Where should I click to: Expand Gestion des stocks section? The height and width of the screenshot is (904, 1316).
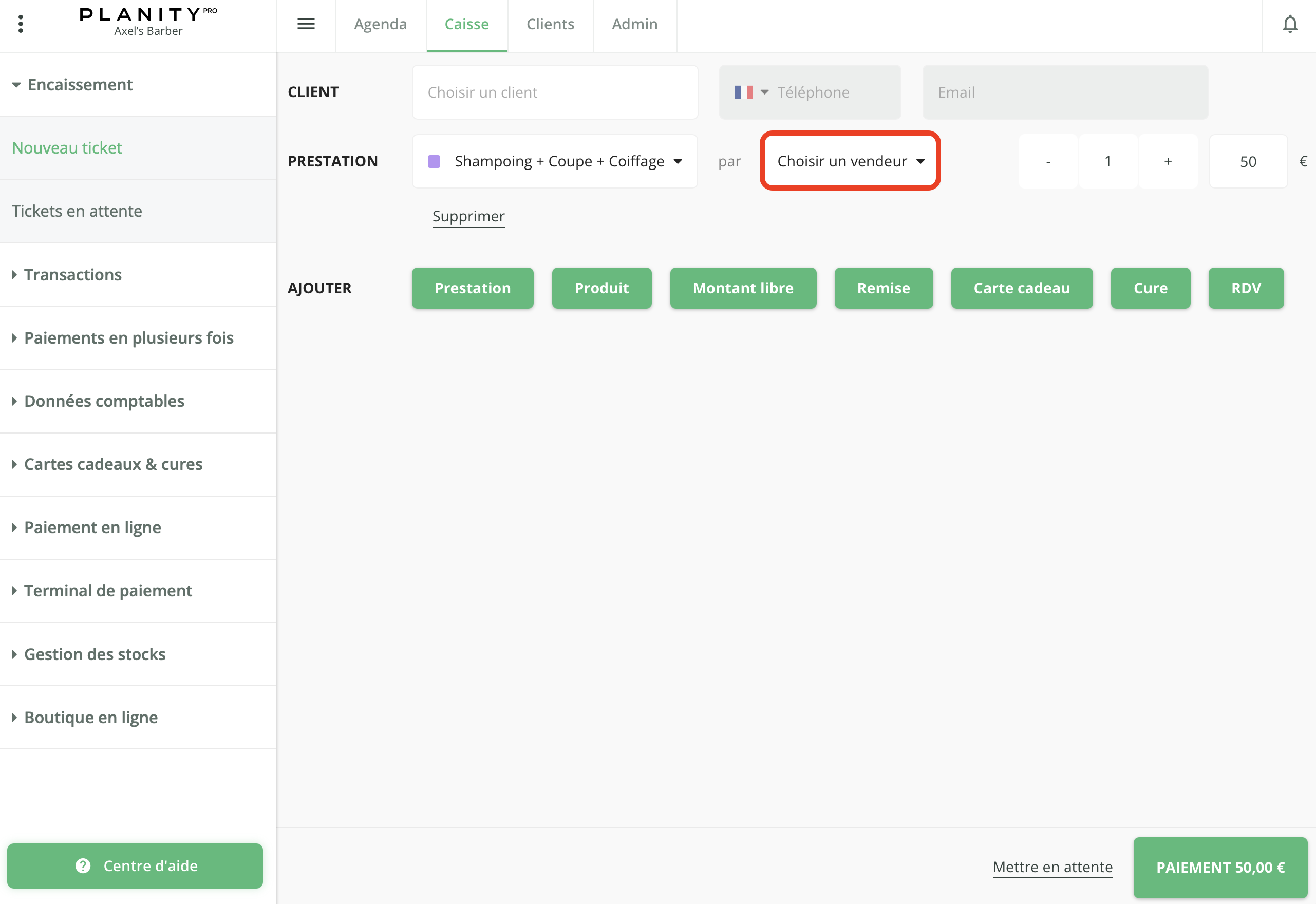(95, 654)
